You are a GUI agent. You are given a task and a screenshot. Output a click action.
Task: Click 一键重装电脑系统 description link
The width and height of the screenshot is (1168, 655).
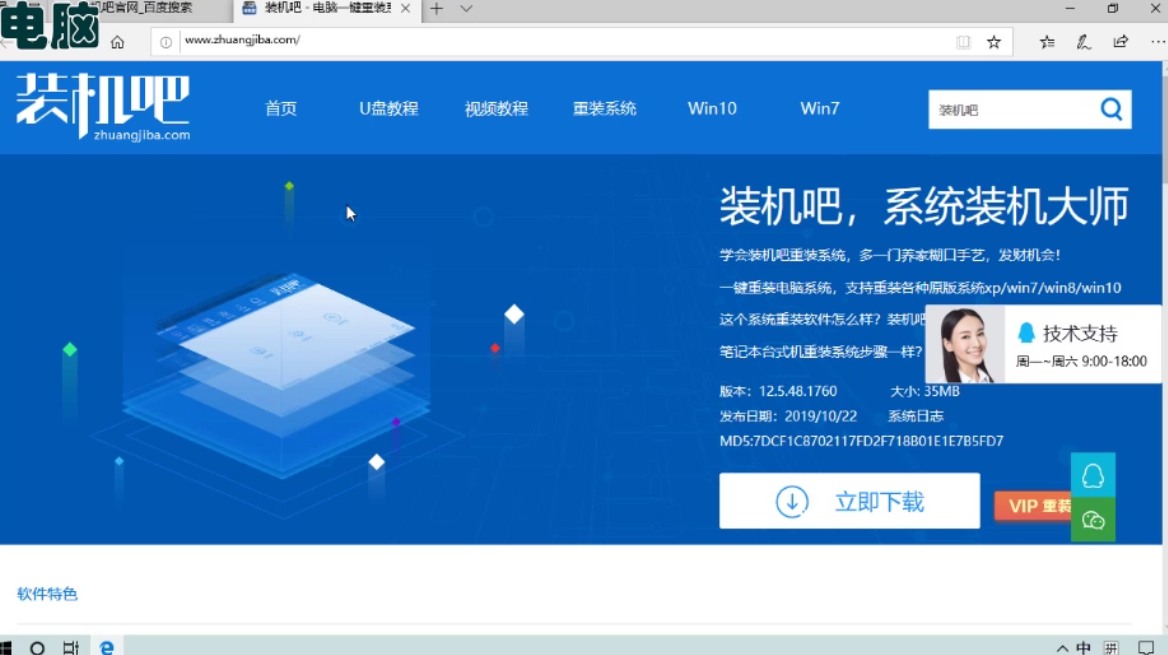920,288
